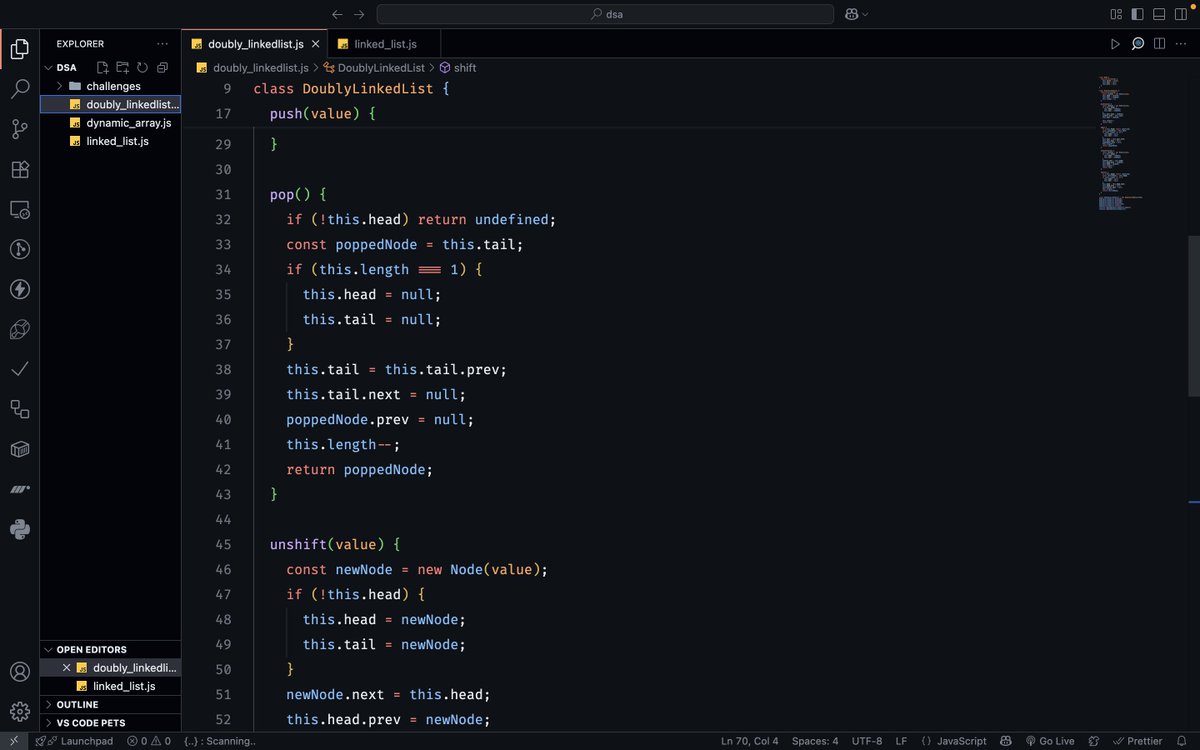Expand the challenges folder
This screenshot has width=1200, height=750.
[x=110, y=86]
